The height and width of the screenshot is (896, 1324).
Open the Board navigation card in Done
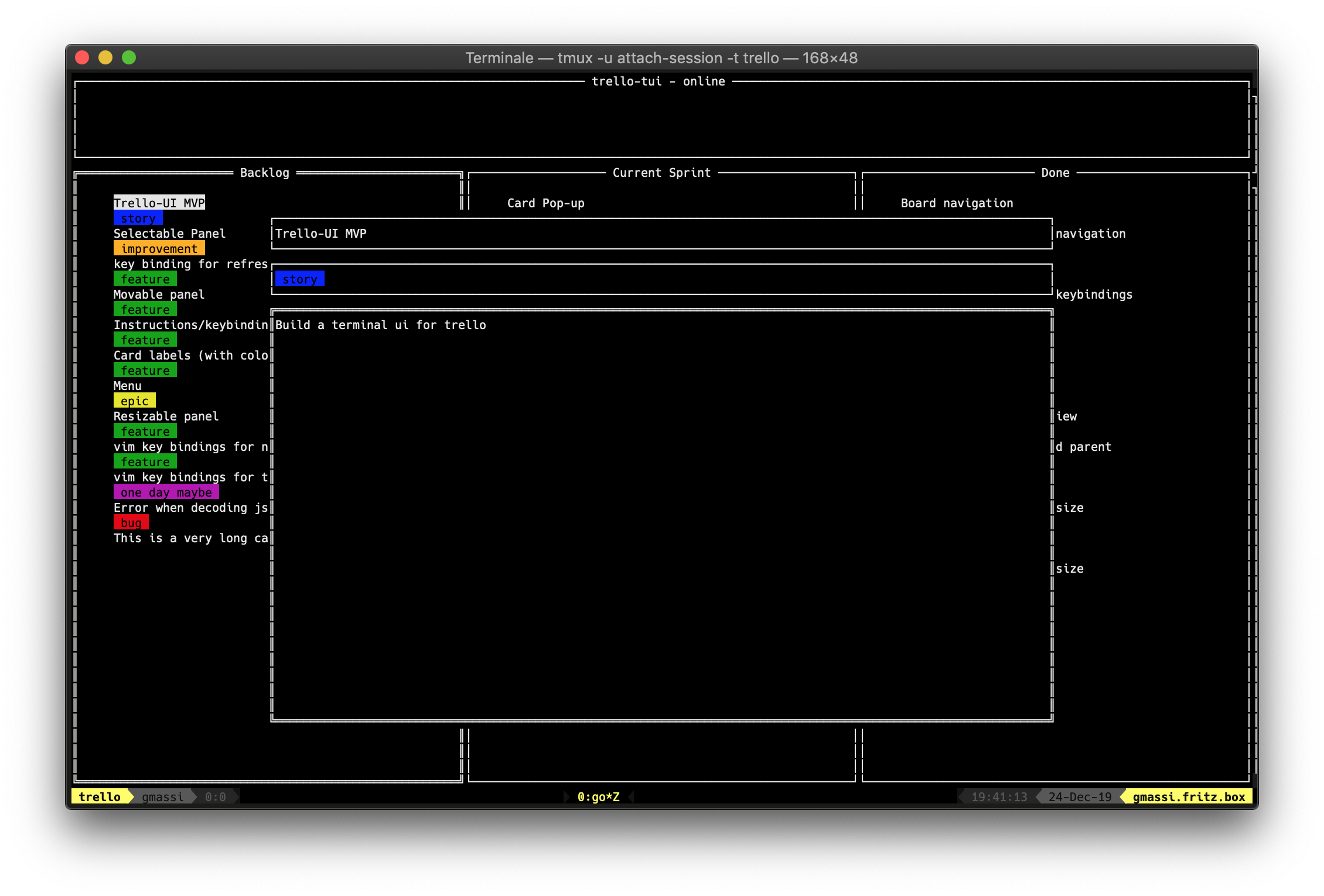coord(957,203)
